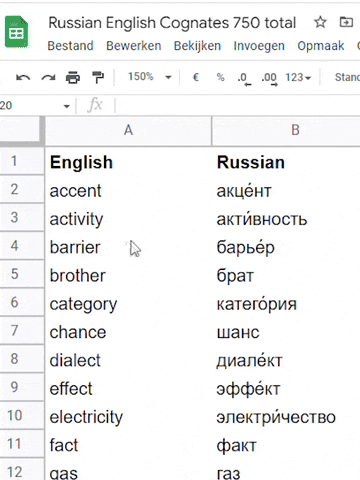Image resolution: width=360 pixels, height=480 pixels.
Task: Decrease decimal places button
Action: (x=244, y=79)
